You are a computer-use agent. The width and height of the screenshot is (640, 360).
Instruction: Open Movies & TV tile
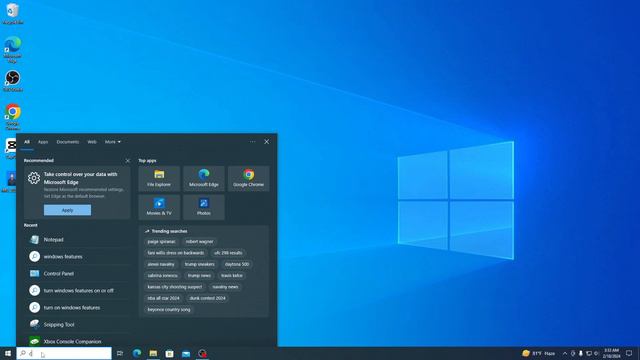point(159,207)
